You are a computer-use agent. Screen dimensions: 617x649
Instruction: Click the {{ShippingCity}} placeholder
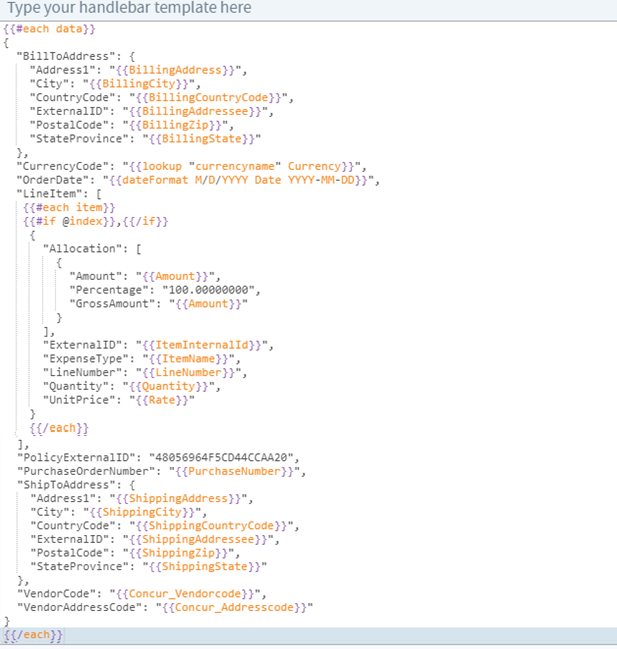pyautogui.click(x=142, y=512)
